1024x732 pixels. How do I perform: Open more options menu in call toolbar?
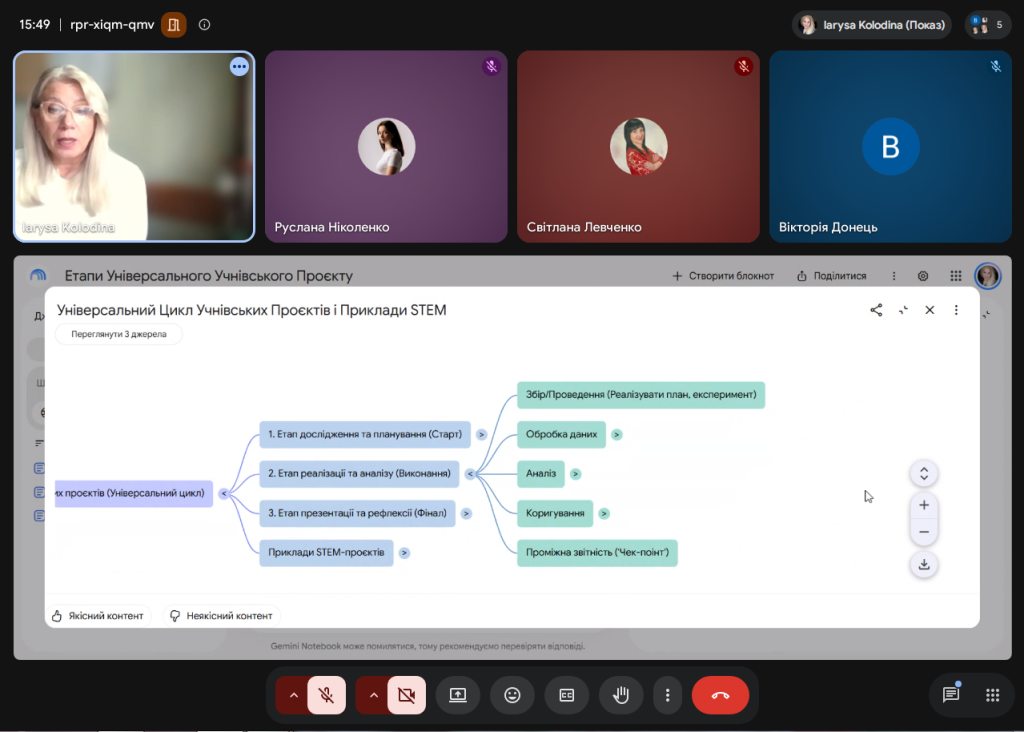coord(667,695)
